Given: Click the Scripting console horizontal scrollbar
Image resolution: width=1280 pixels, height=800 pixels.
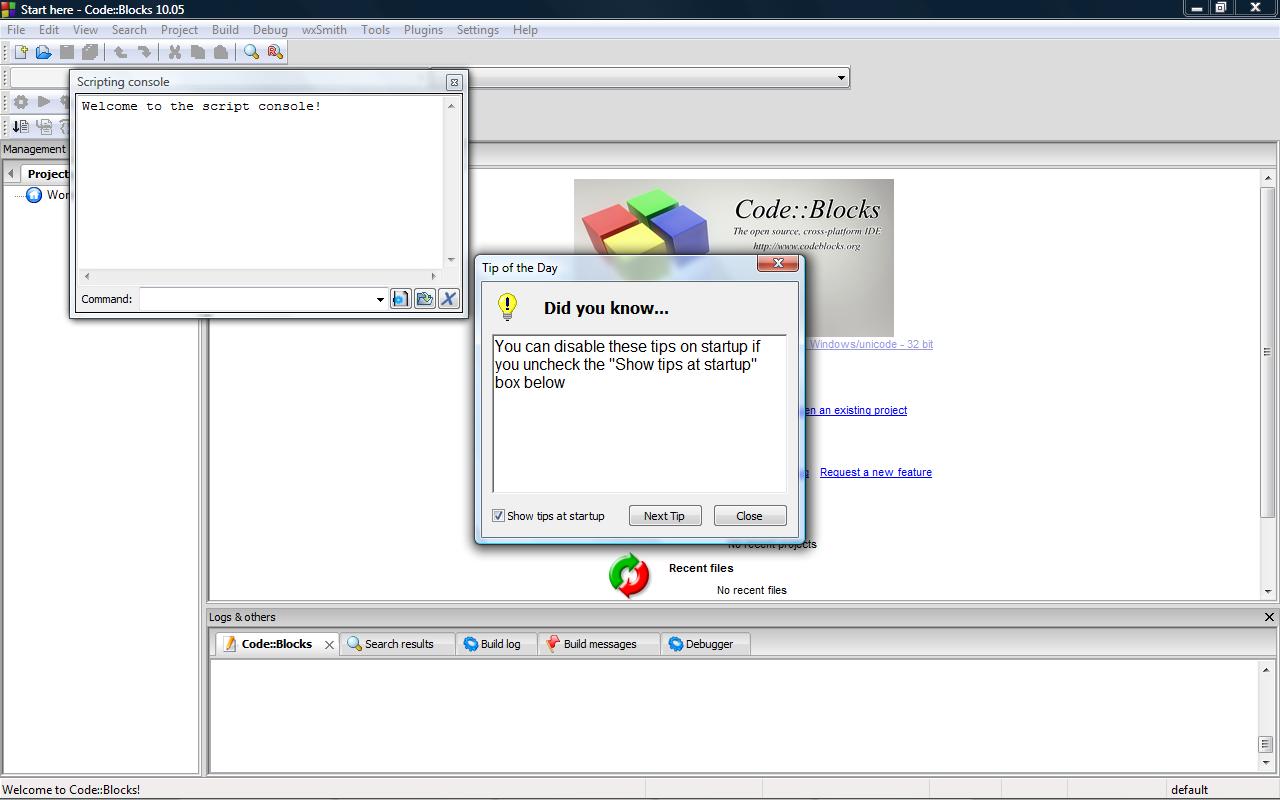Looking at the screenshot, I should [x=260, y=276].
